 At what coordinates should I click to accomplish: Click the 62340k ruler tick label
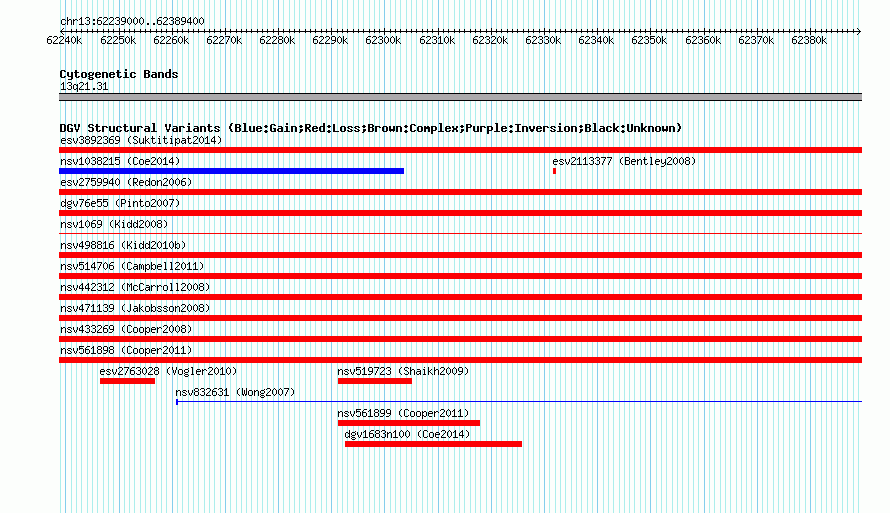pos(596,40)
